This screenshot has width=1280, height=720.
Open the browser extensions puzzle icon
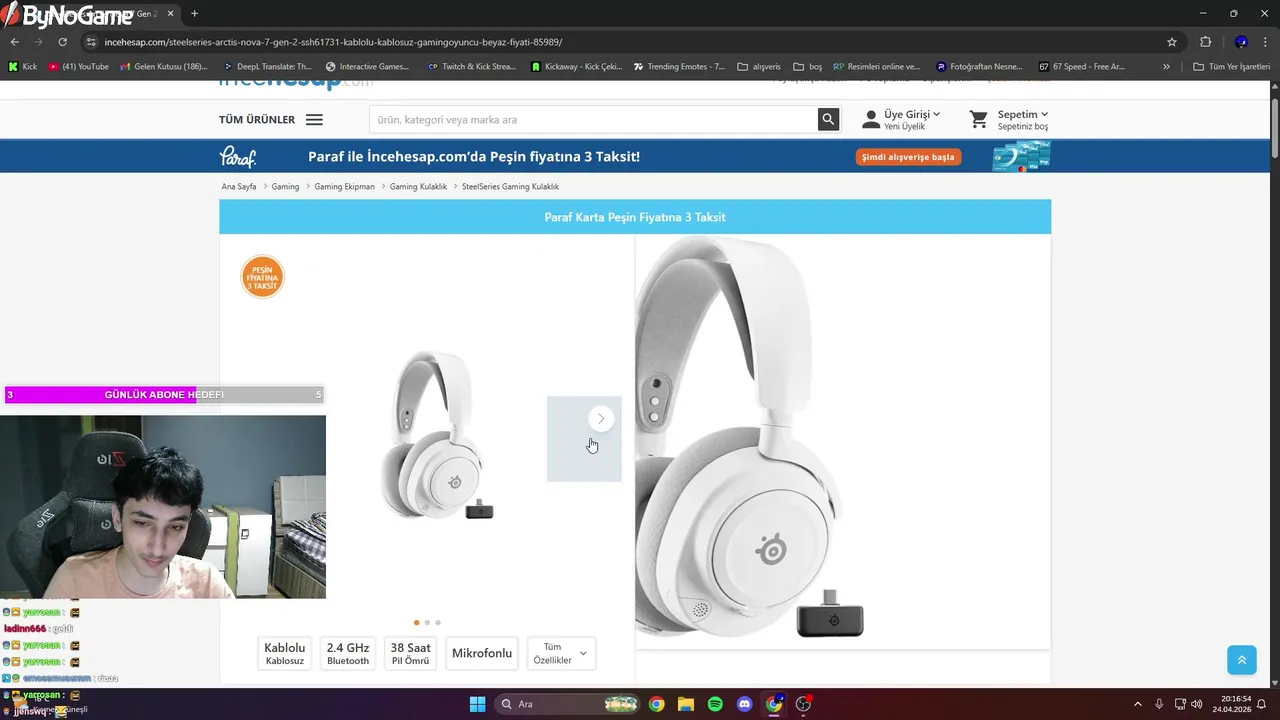[1205, 42]
